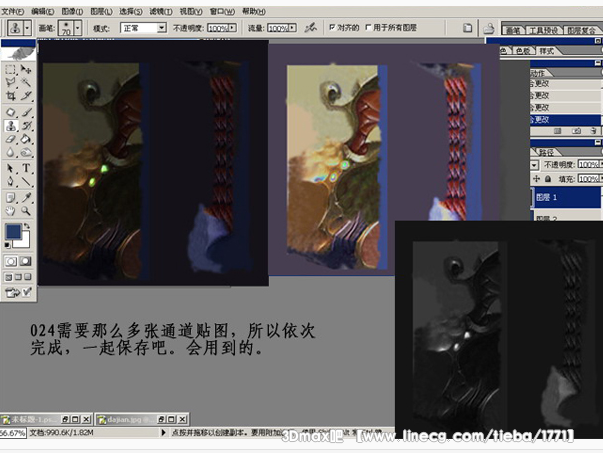Viewport: 603px width, 453px height.
Task: Open the 文件 (File) menu
Action: (13, 12)
